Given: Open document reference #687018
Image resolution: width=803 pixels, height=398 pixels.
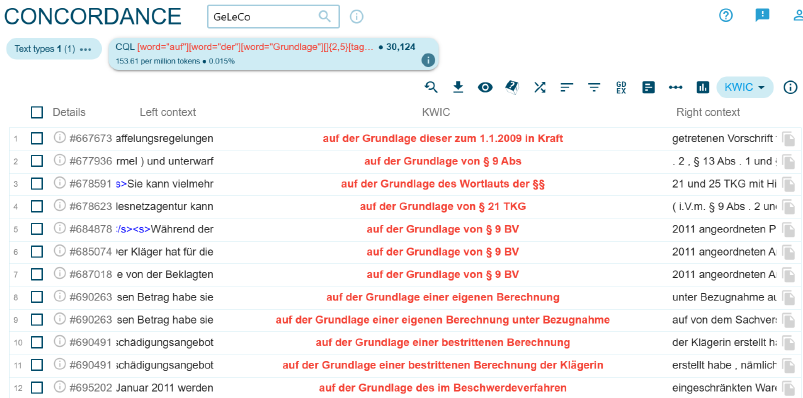Looking at the screenshot, I should pyautogui.click(x=91, y=275).
